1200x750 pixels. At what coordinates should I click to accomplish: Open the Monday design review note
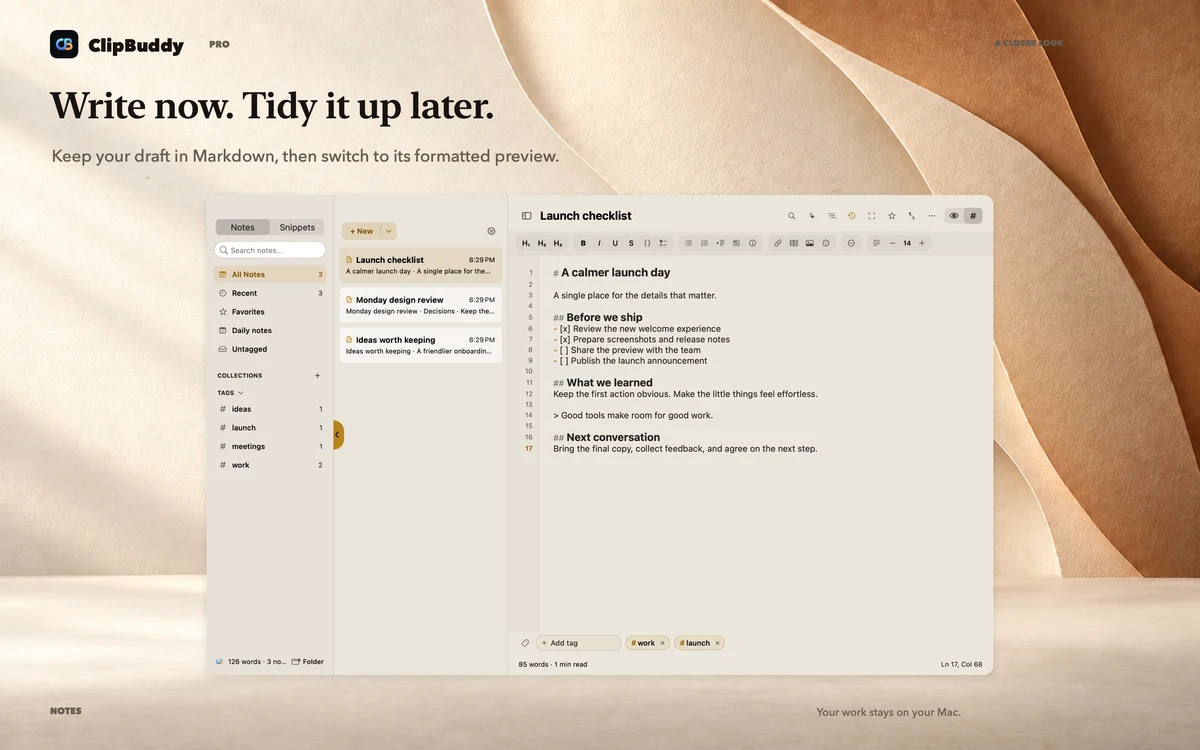click(x=420, y=305)
